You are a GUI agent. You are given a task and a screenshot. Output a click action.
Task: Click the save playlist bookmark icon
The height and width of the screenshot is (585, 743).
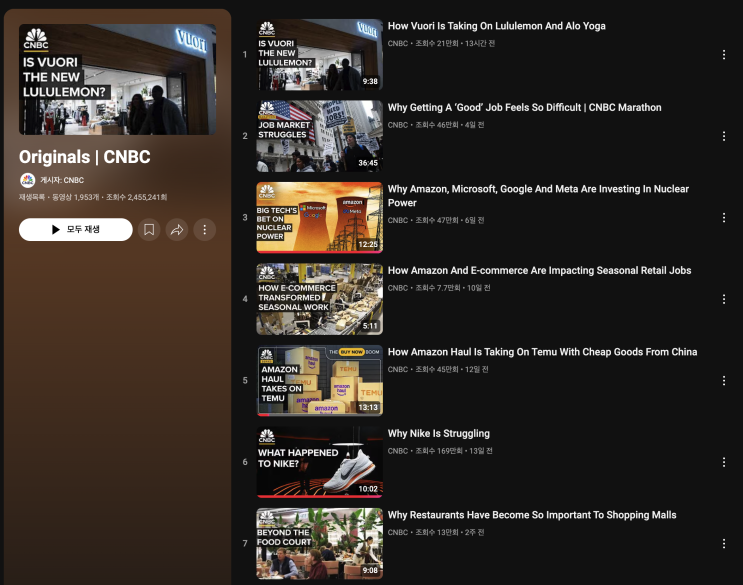pyautogui.click(x=149, y=230)
